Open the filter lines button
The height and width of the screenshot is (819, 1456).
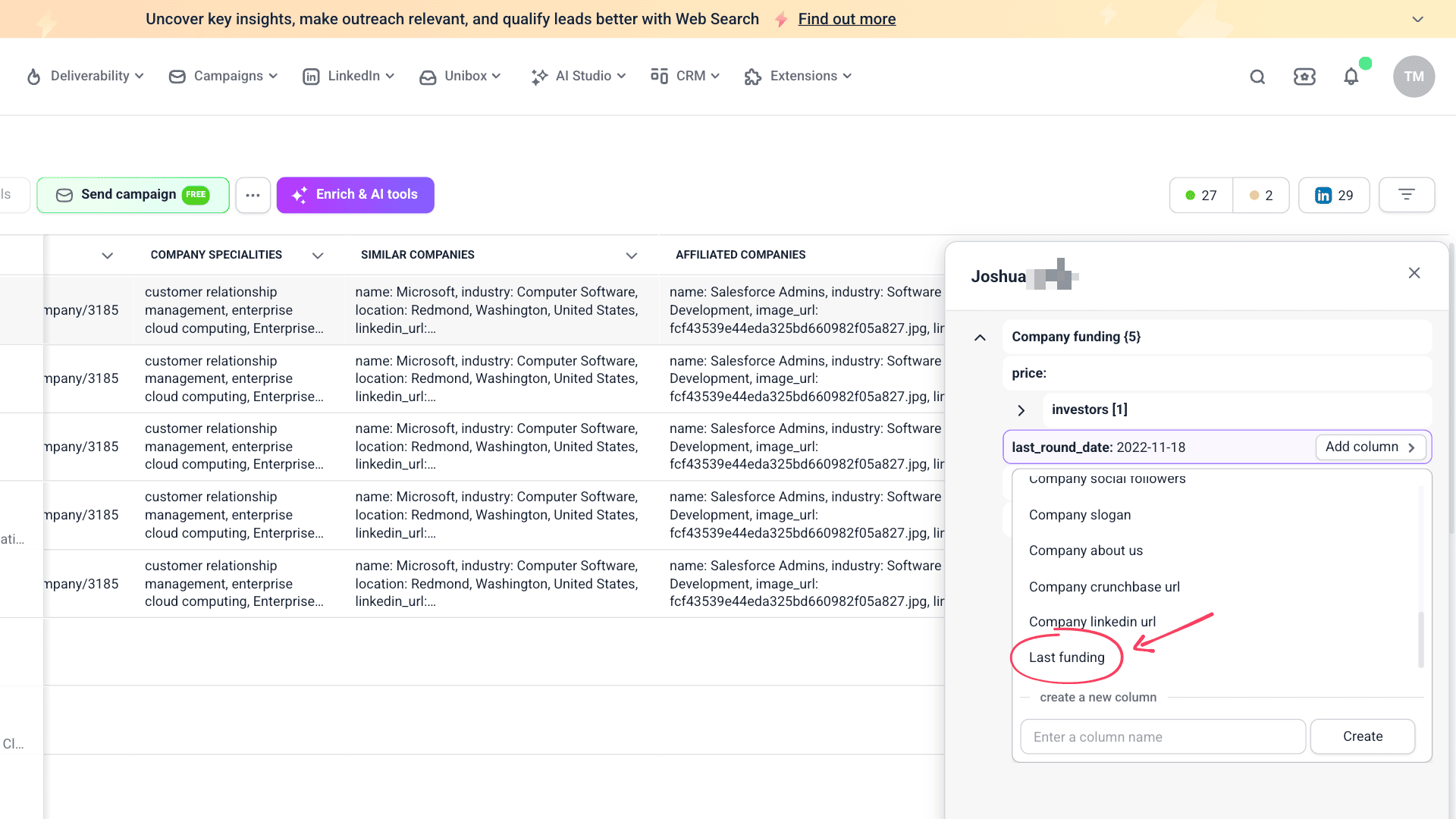pos(1407,195)
